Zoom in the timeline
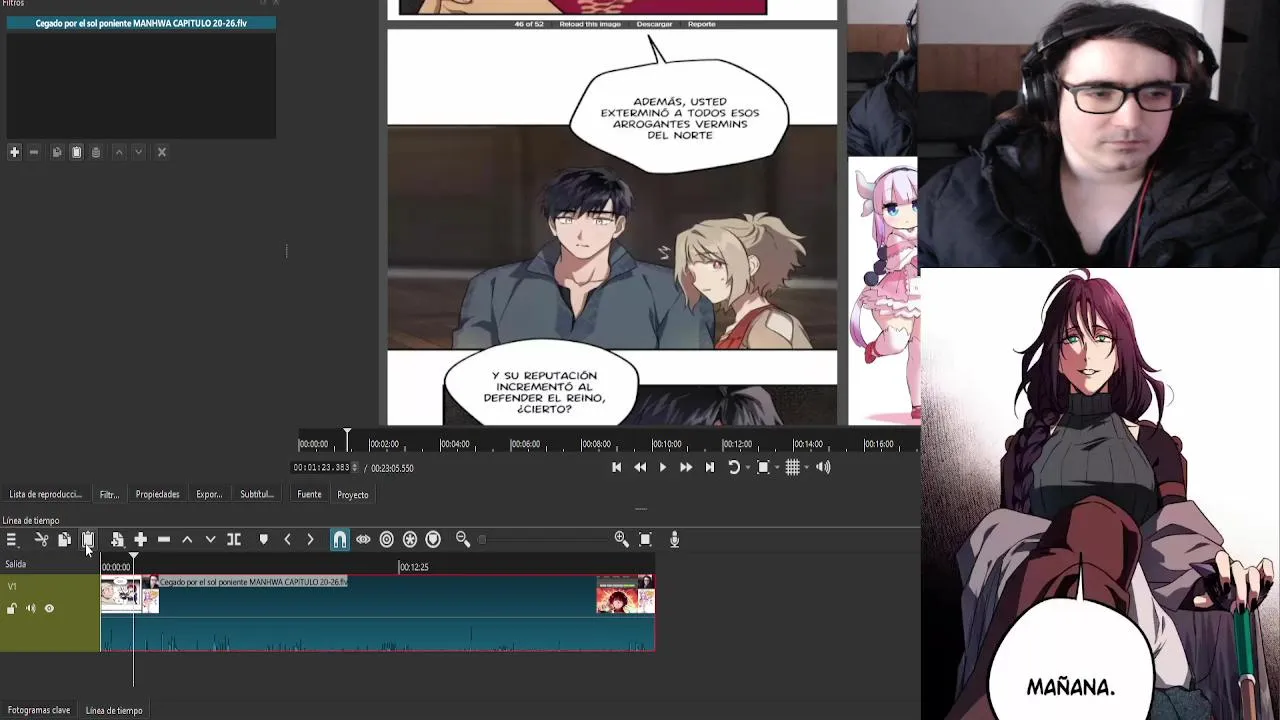The image size is (1280, 720). [622, 539]
